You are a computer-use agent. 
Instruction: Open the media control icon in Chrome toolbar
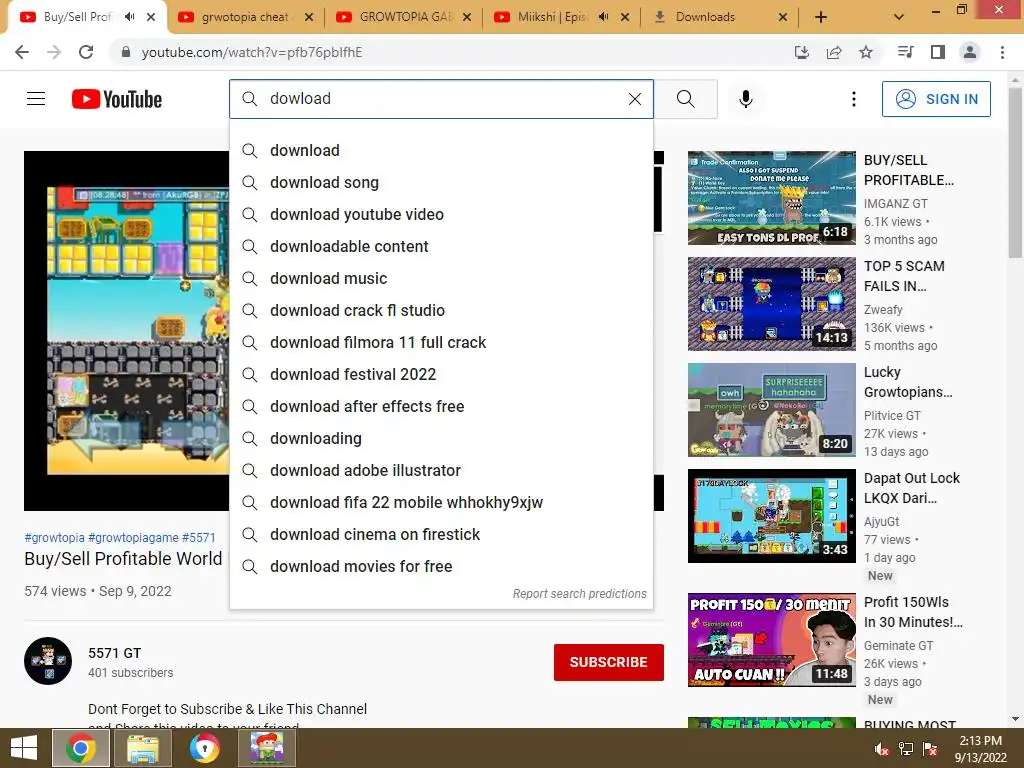[x=906, y=52]
